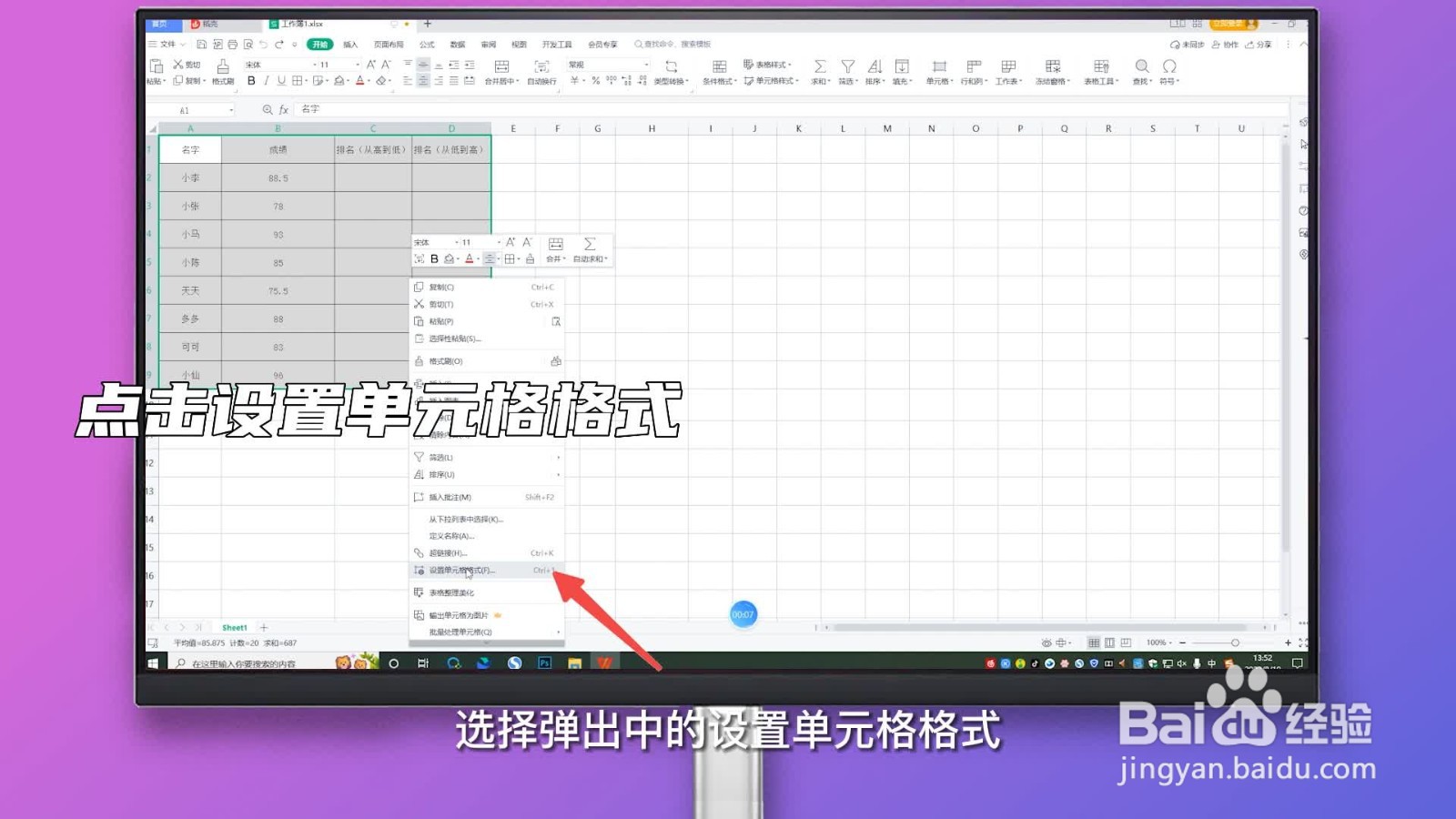Image resolution: width=1456 pixels, height=819 pixels.
Task: Click the find (查找) magnifier icon
Action: tap(1142, 66)
